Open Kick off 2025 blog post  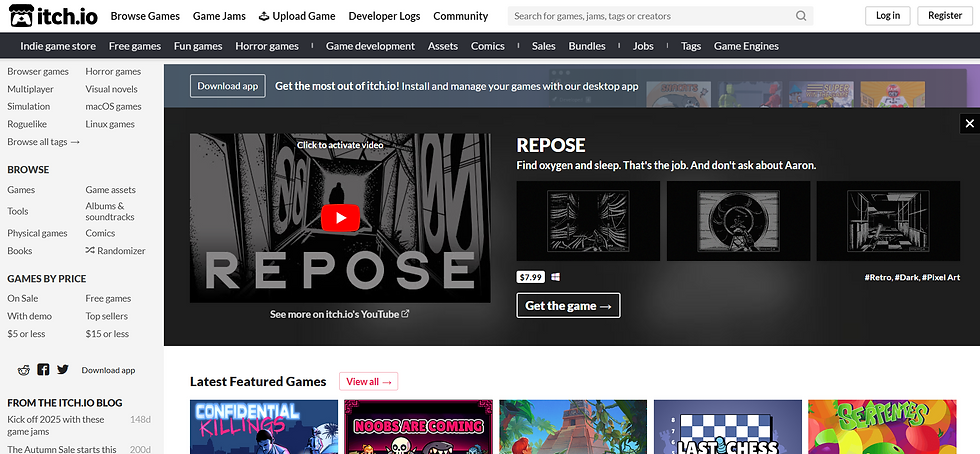pyautogui.click(x=56, y=425)
